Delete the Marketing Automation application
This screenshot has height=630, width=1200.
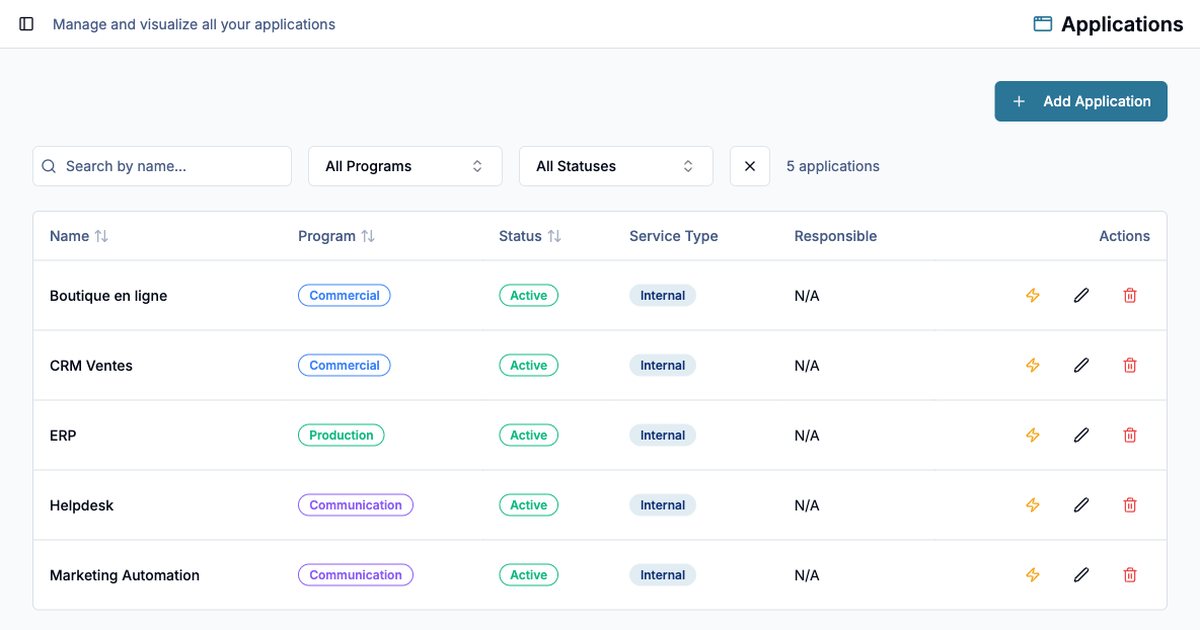(x=1130, y=575)
